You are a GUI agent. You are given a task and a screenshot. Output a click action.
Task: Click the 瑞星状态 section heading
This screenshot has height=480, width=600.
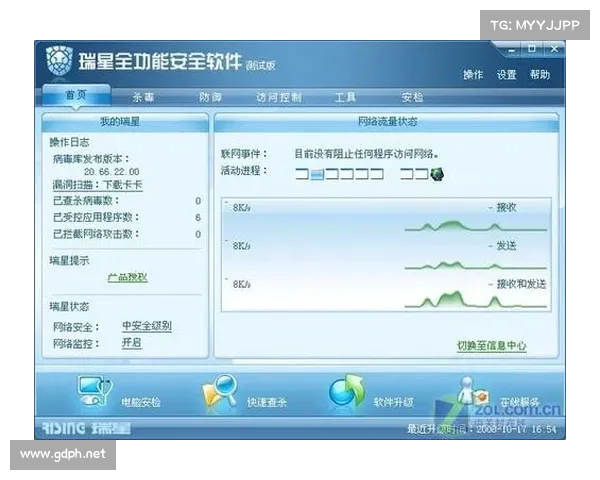[x=69, y=307]
